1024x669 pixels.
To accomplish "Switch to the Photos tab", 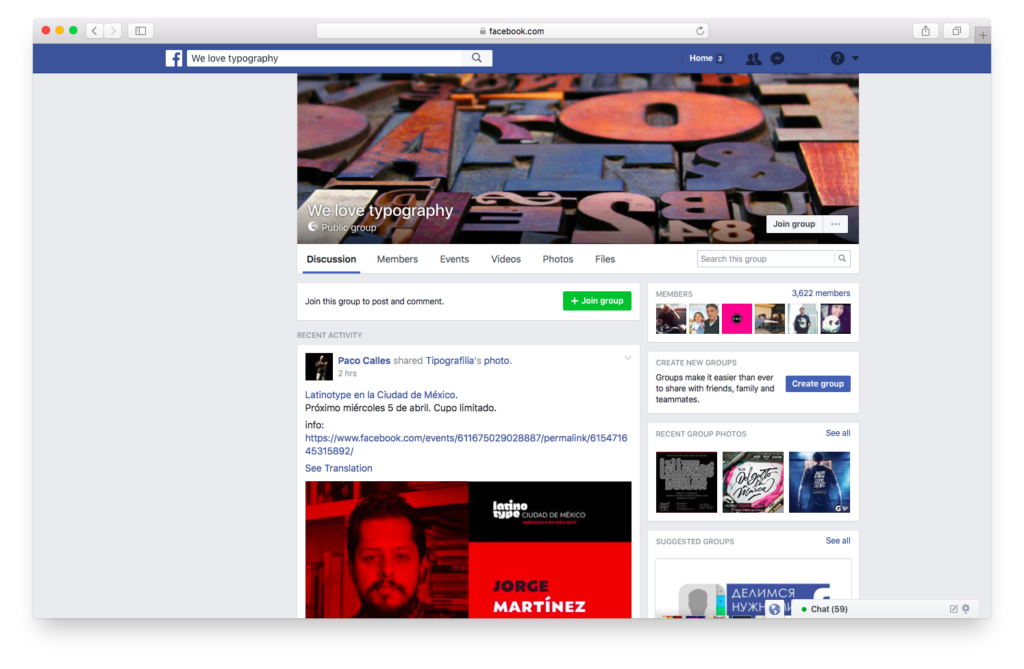I will click(558, 259).
